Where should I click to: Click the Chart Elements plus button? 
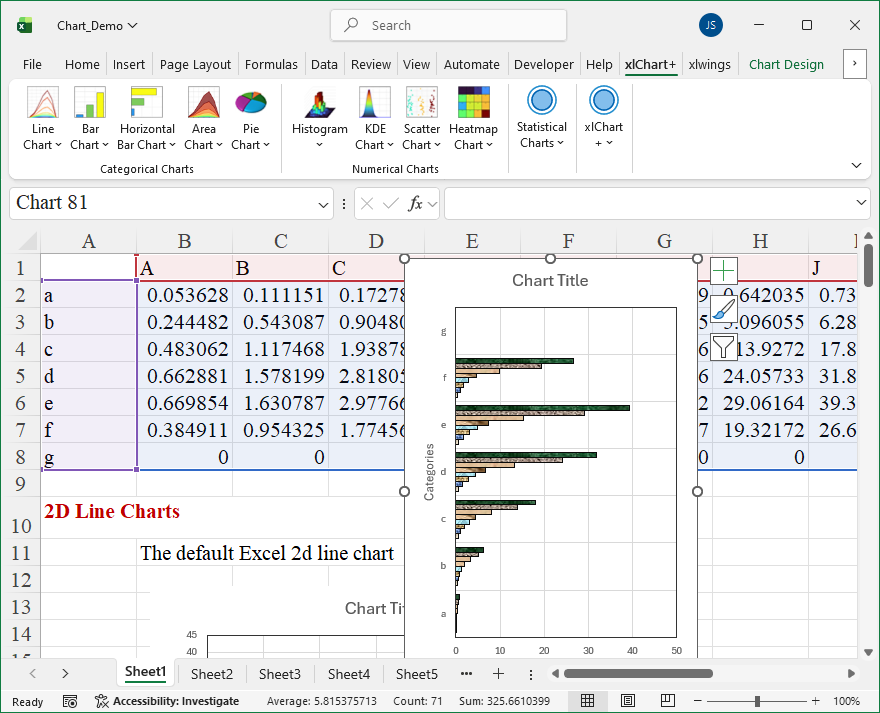[723, 270]
